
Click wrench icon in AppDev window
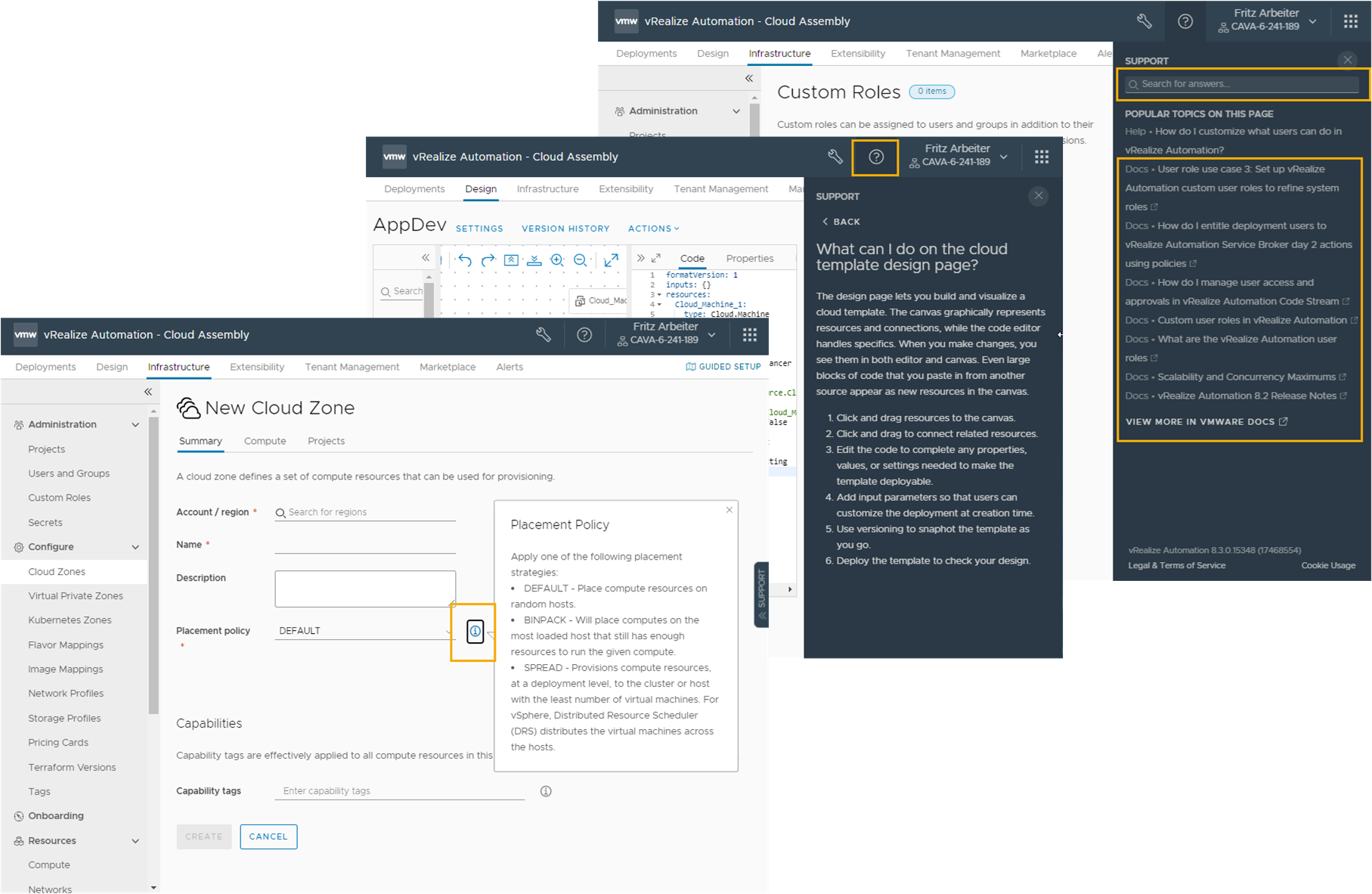coord(835,157)
